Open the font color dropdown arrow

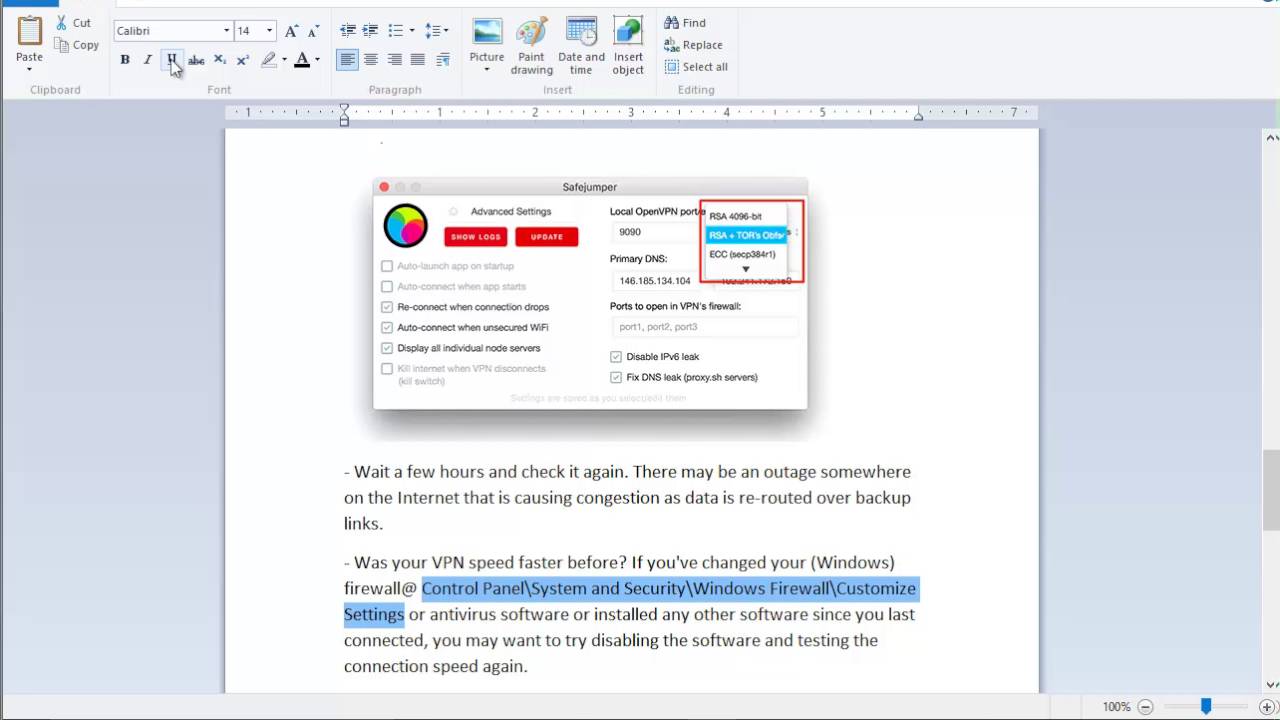click(x=318, y=60)
